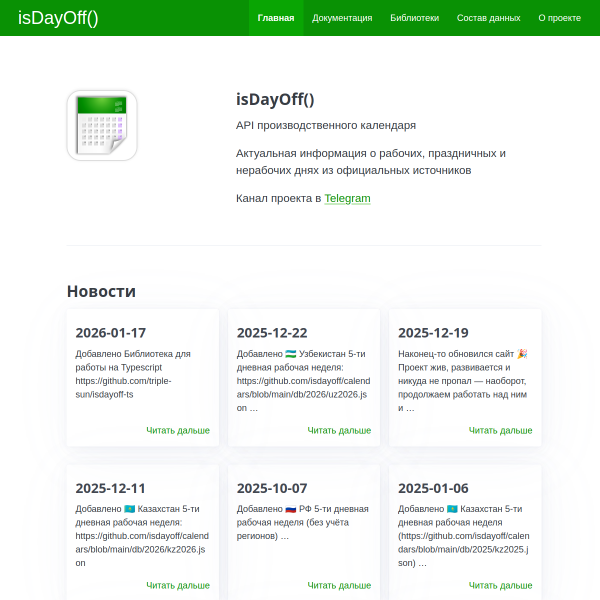The width and height of the screenshot is (600, 600).
Task: Click the Новости section heading
Action: point(101,291)
